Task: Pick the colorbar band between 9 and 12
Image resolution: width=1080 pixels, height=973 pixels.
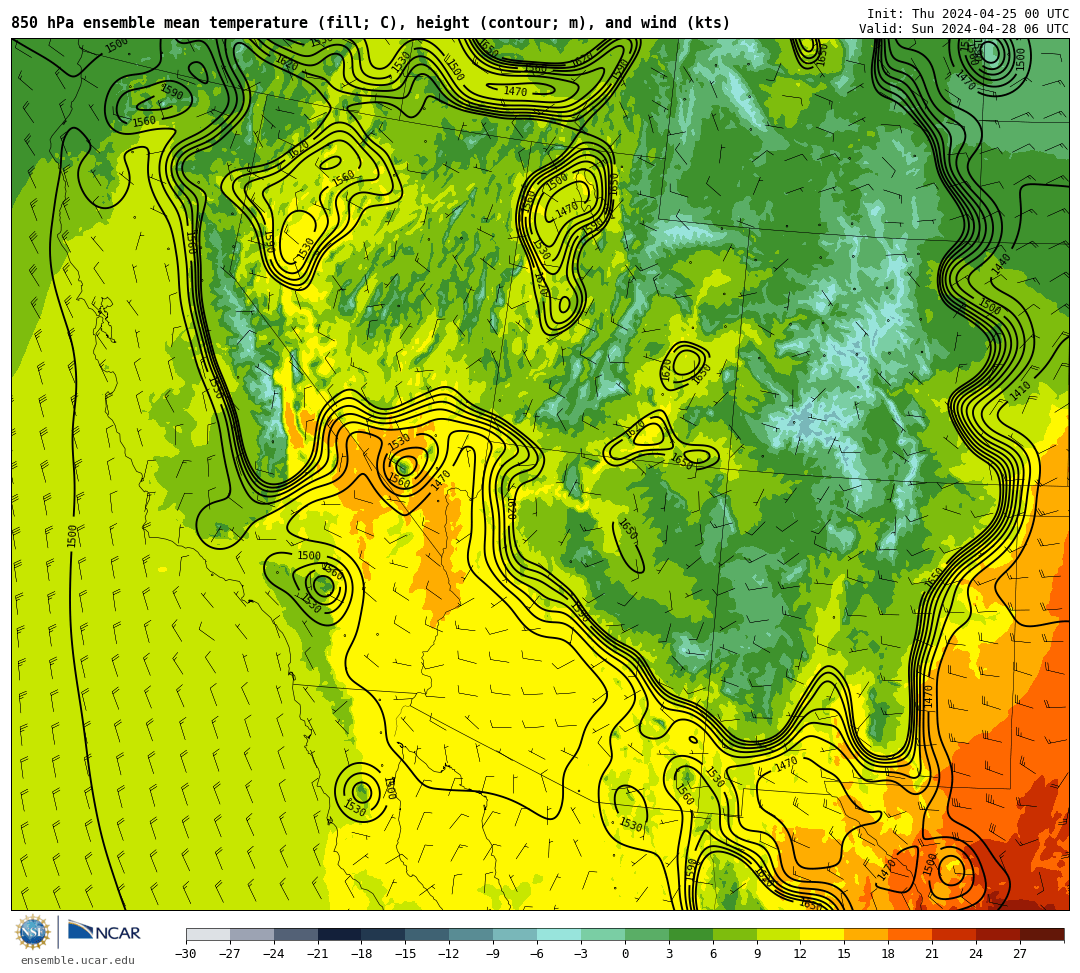Action: click(779, 934)
